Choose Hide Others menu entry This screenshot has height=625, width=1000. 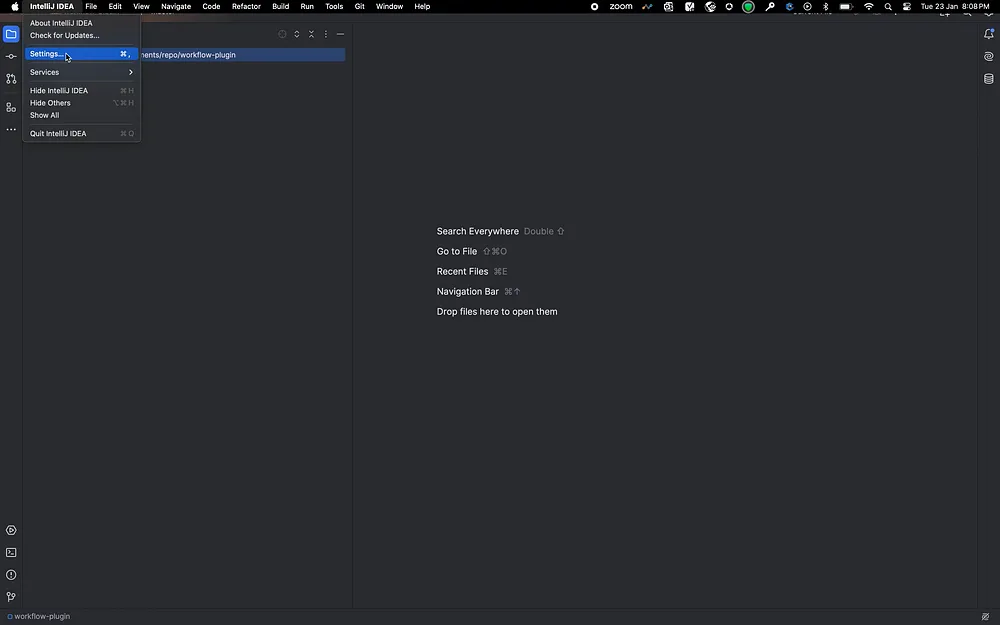(x=81, y=103)
